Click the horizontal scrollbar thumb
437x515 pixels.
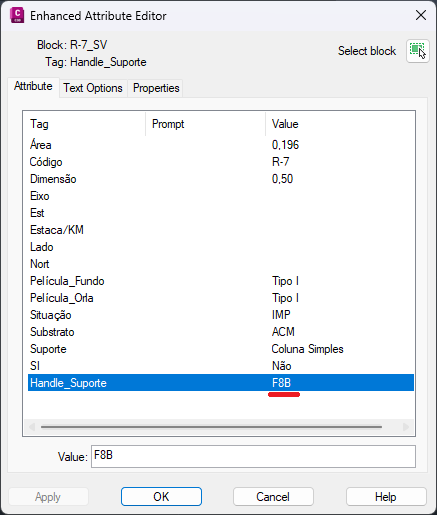tap(211, 427)
